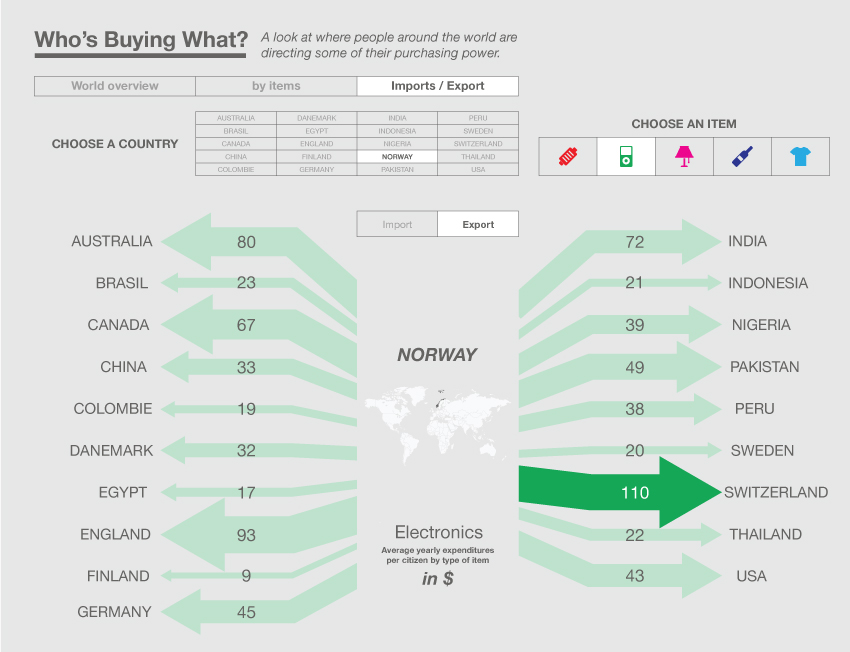The height and width of the screenshot is (652, 850).
Task: Choose the blue bottle item icon
Action: click(x=742, y=156)
